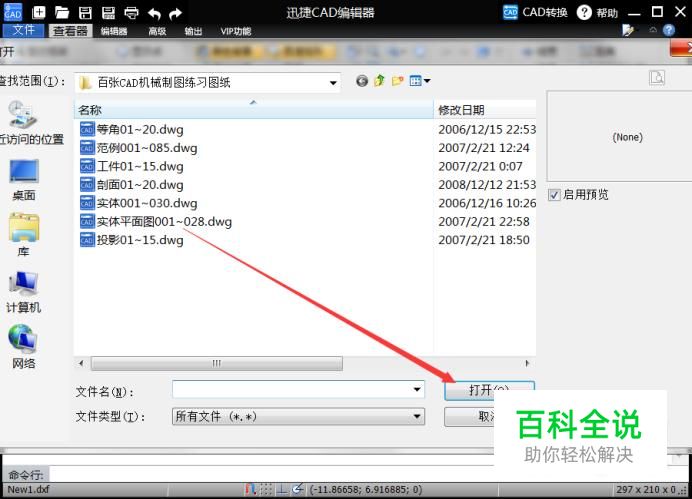The height and width of the screenshot is (499, 692).
Task: Expand the 查找范围 folder dropdown
Action: tap(333, 83)
